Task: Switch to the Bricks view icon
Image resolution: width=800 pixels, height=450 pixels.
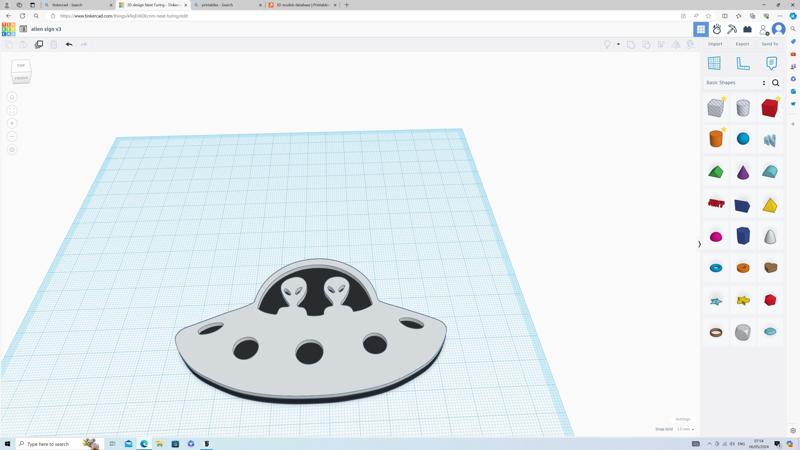Action: (x=747, y=29)
